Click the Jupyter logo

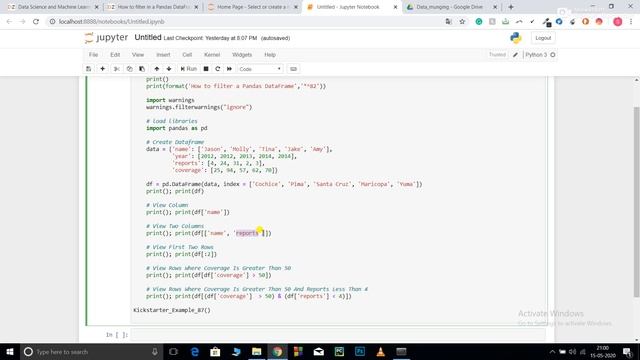pyautogui.click(x=107, y=38)
